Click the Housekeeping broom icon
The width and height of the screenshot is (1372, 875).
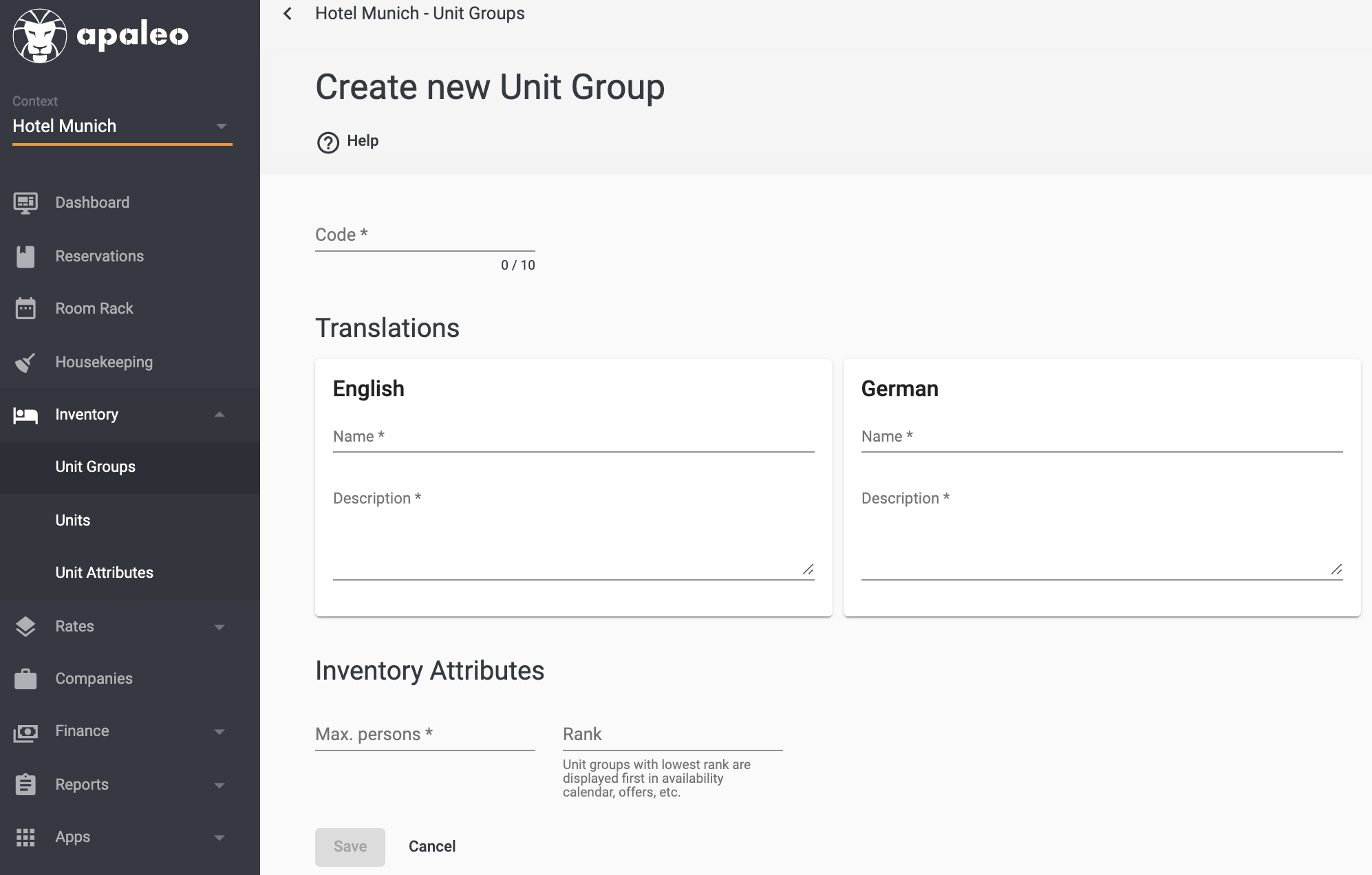[x=25, y=363]
